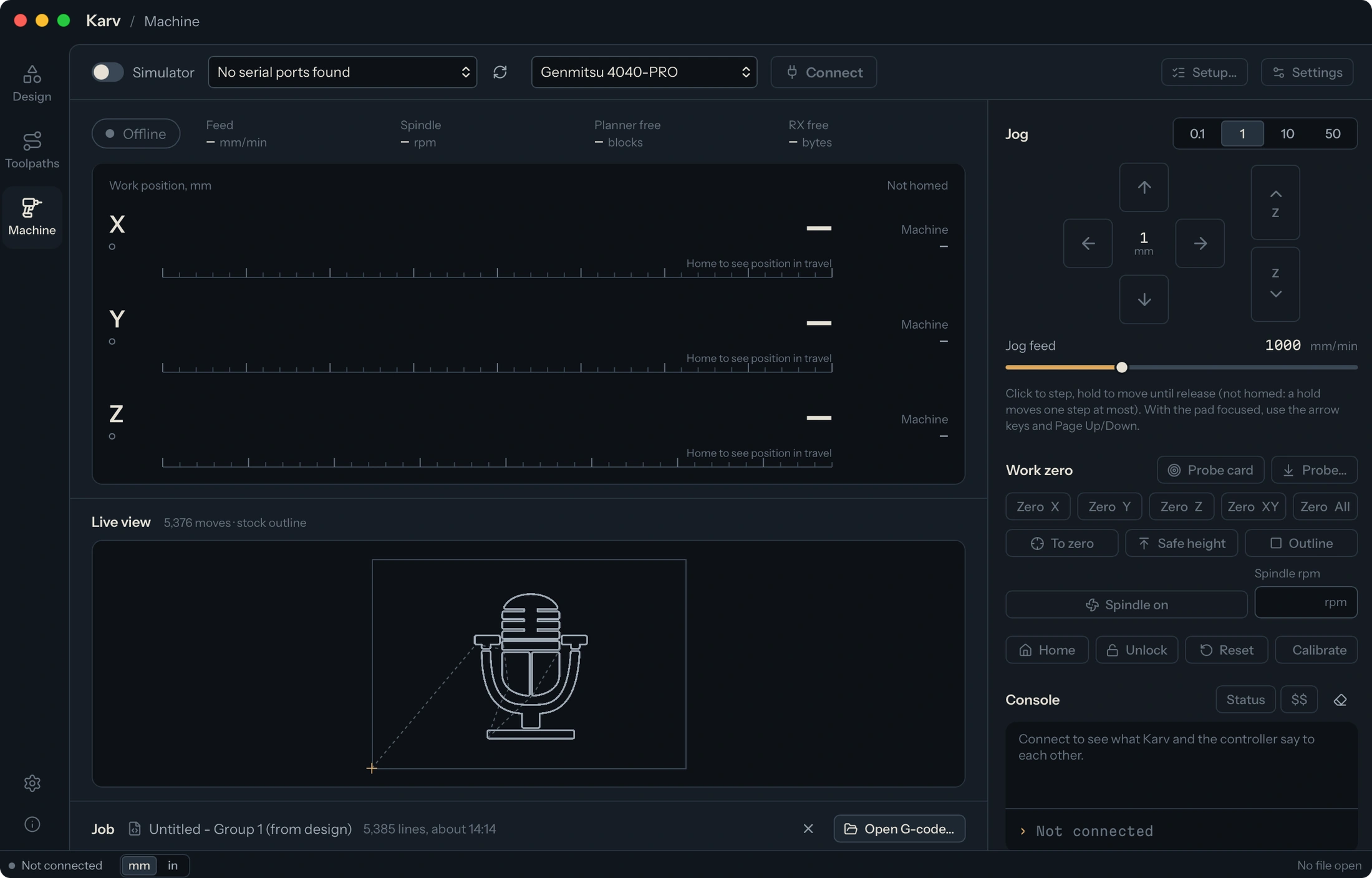The height and width of the screenshot is (878, 1372).
Task: Click the Spindle rpm input field
Action: tap(1306, 602)
